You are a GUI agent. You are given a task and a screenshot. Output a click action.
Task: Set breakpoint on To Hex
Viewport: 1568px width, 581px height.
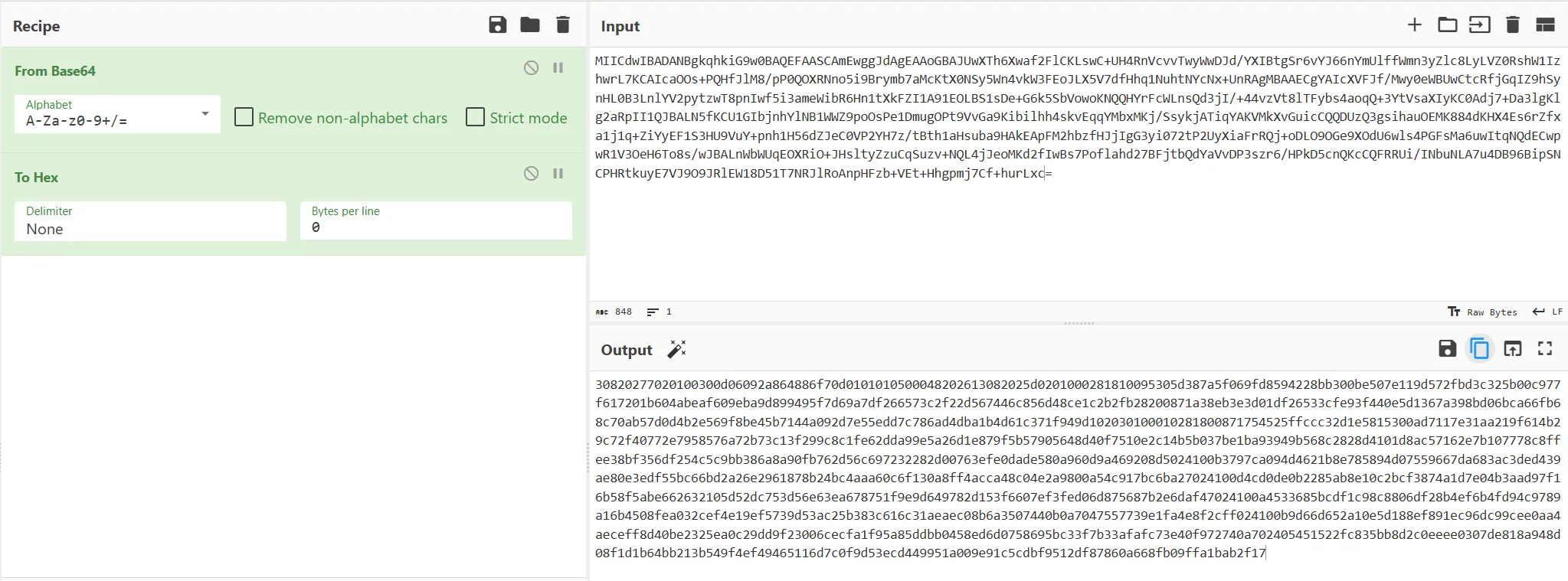tap(558, 174)
